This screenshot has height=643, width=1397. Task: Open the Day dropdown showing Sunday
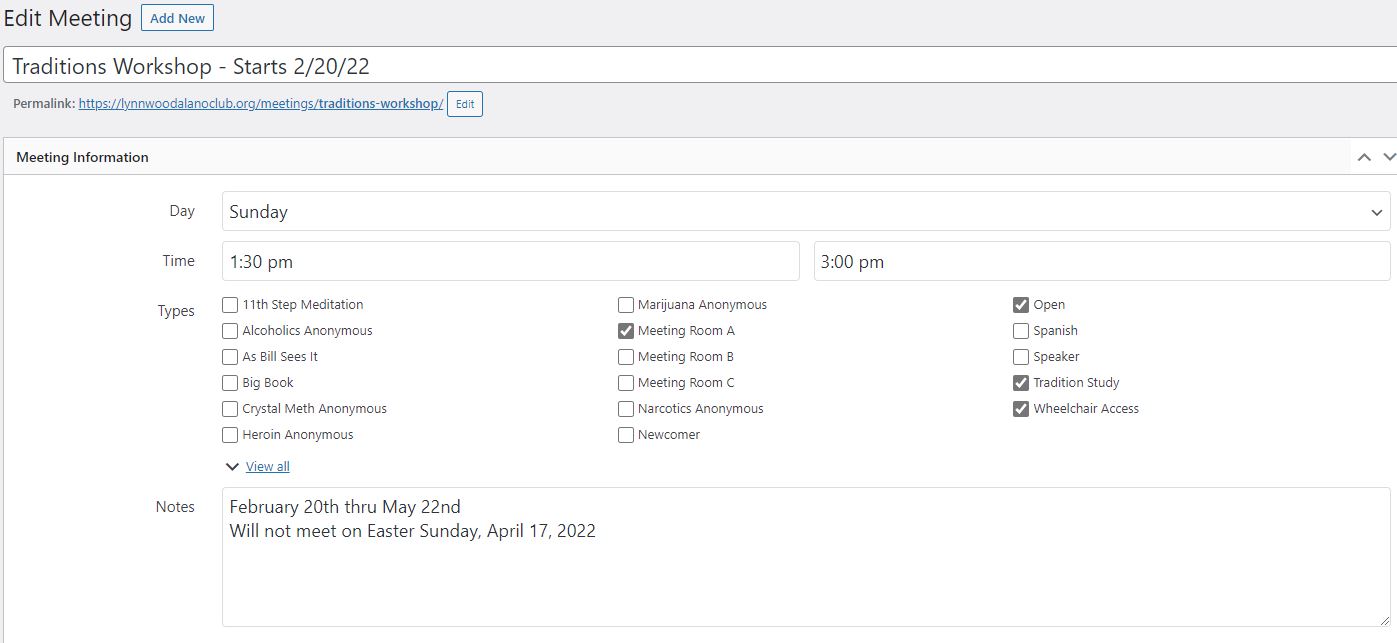tap(806, 212)
